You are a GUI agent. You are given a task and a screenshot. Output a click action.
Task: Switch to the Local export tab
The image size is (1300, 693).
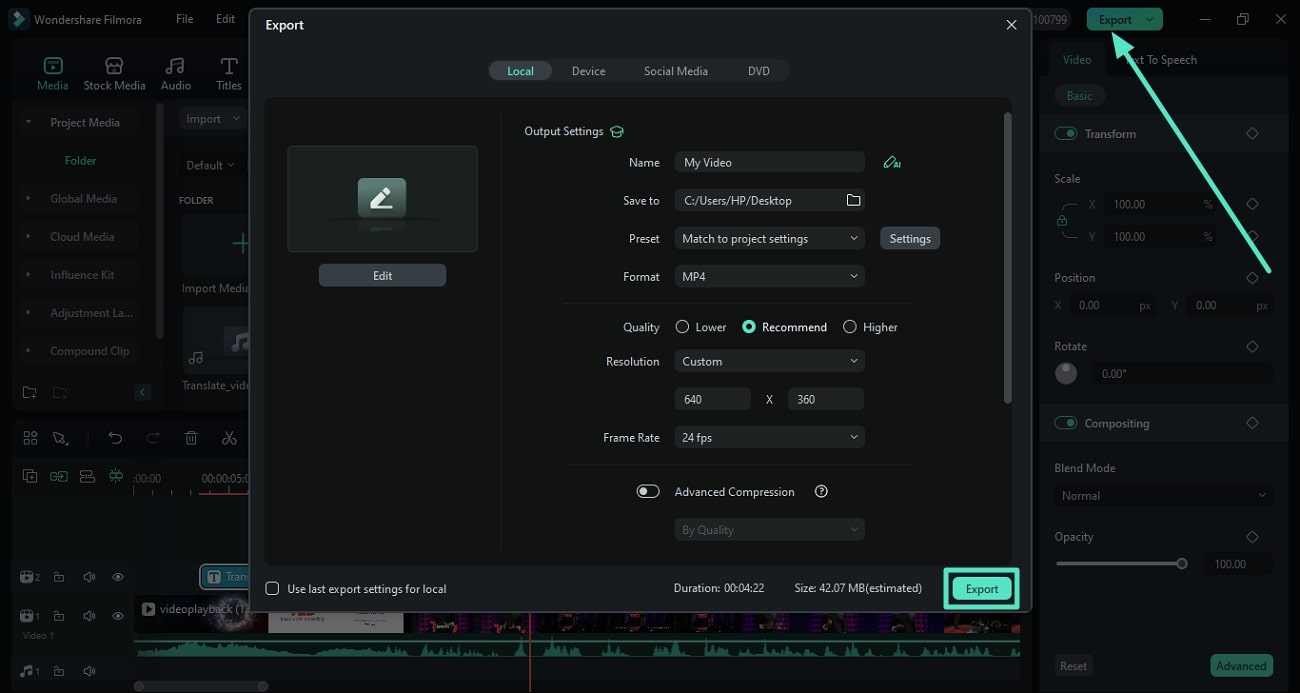click(520, 71)
